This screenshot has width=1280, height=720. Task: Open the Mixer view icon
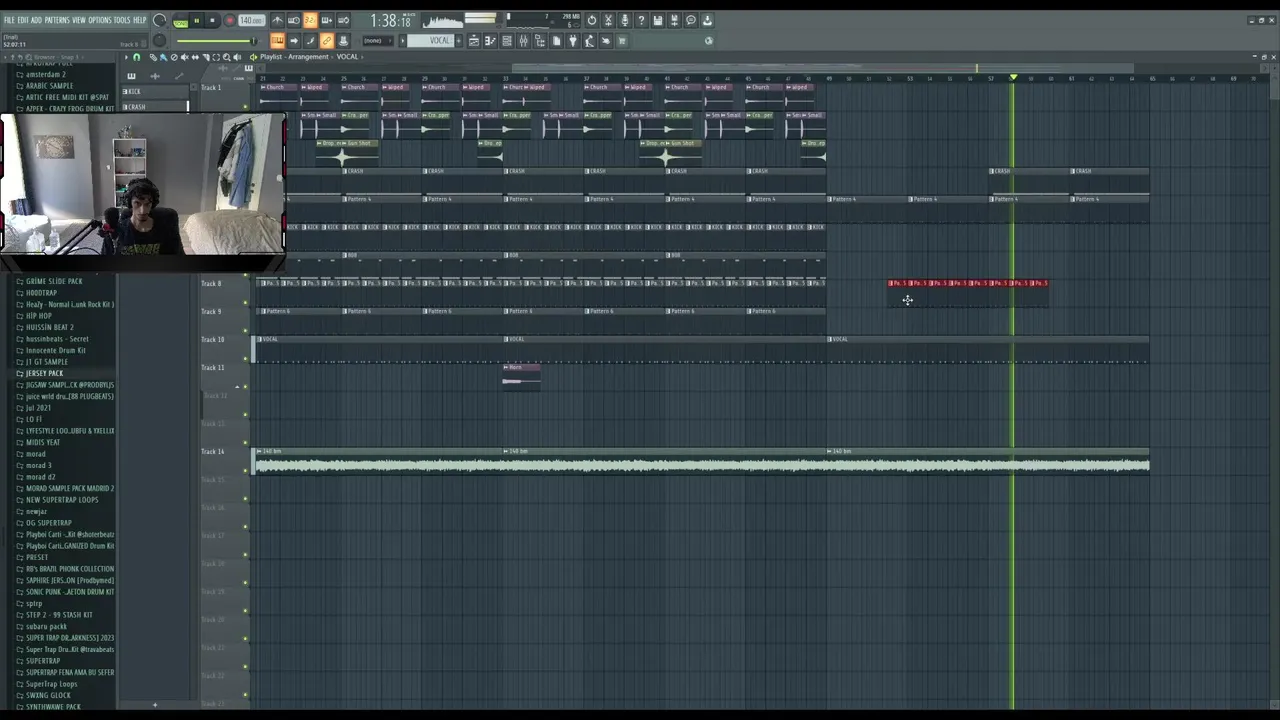point(523,40)
